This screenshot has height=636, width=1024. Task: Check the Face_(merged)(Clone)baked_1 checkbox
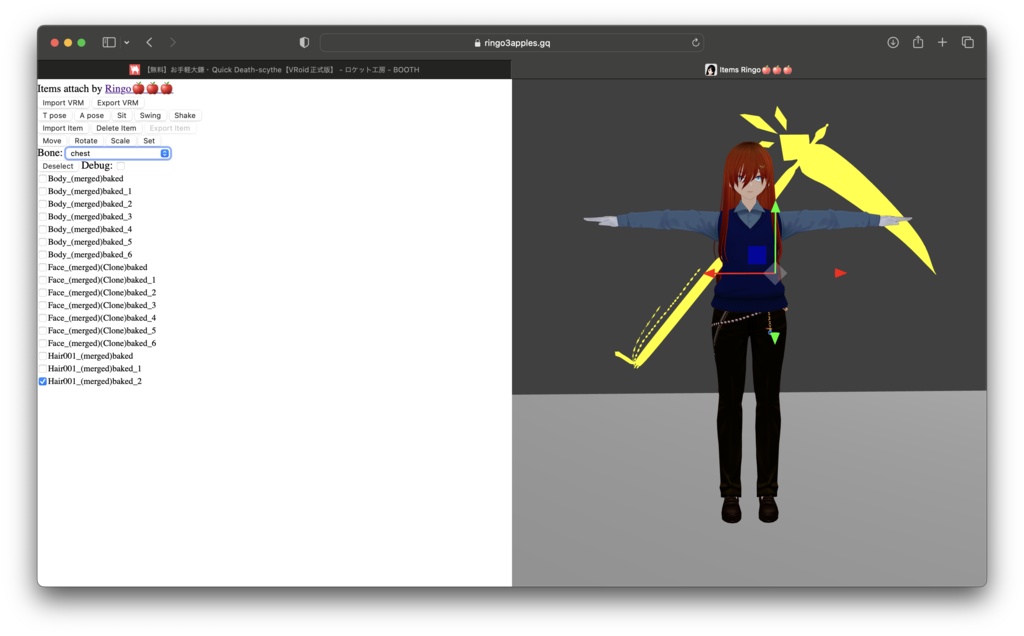42,279
